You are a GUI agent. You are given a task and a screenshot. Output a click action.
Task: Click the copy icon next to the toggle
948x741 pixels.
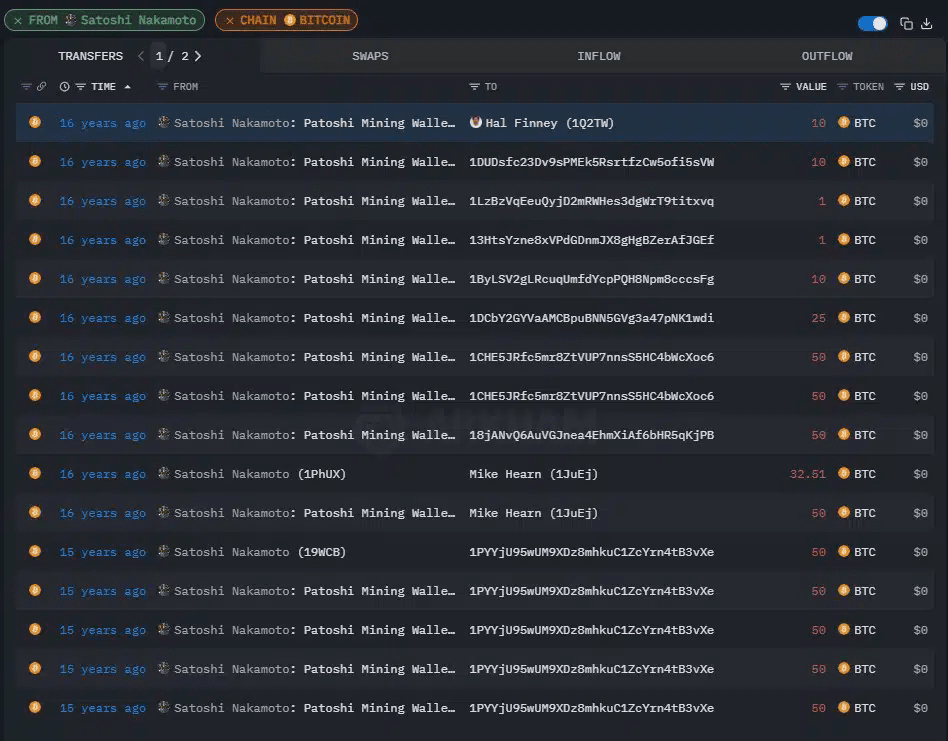[x=905, y=22]
